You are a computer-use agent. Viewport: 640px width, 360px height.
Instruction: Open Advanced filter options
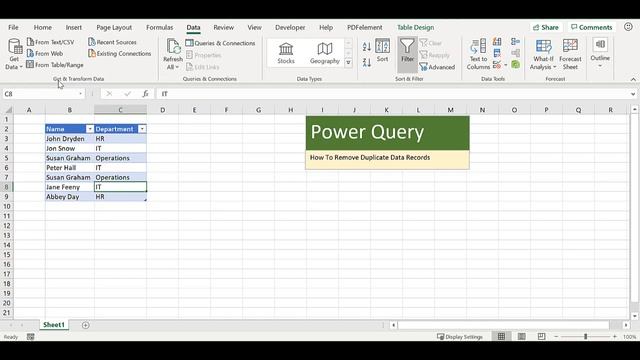(x=437, y=67)
